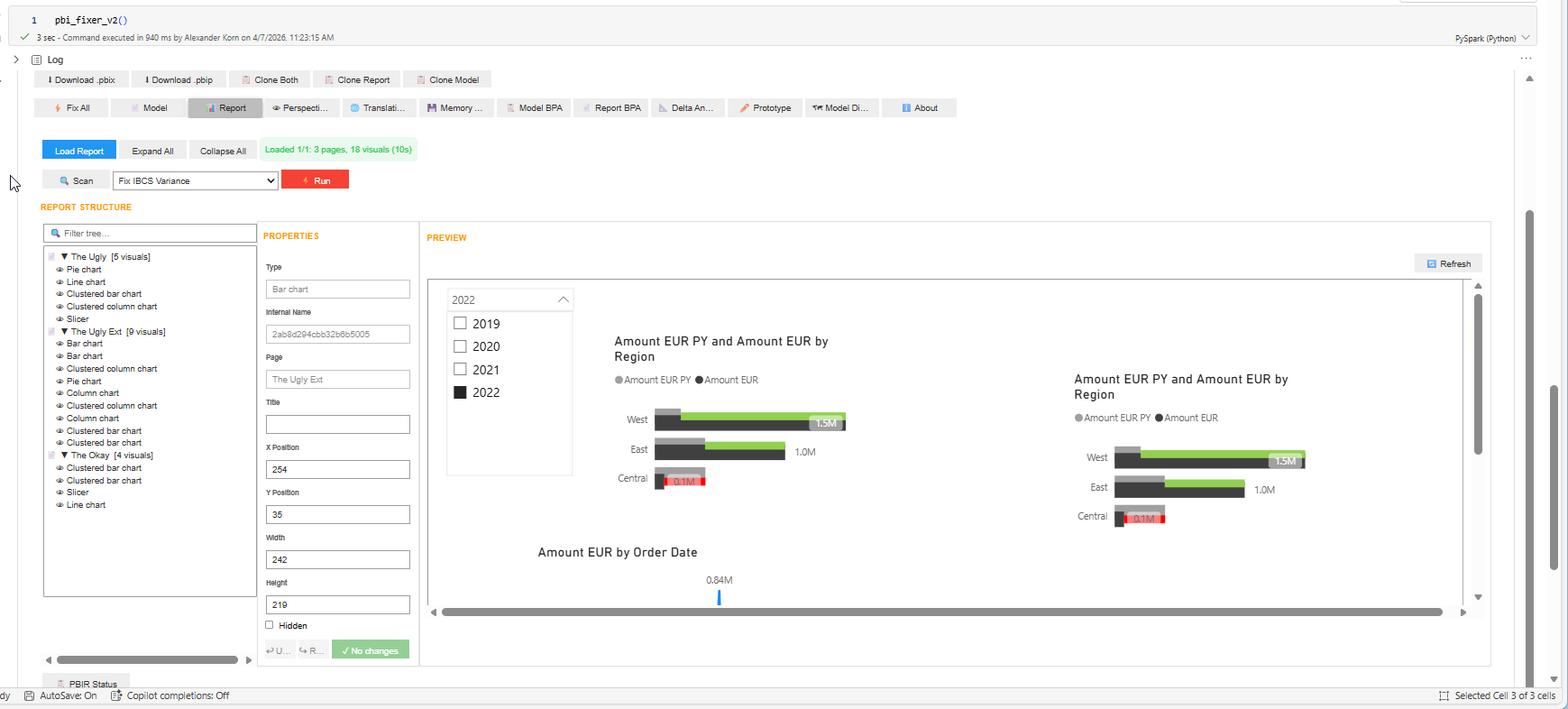The height and width of the screenshot is (709, 1568).
Task: Open the About tab with info icon
Action: click(919, 107)
